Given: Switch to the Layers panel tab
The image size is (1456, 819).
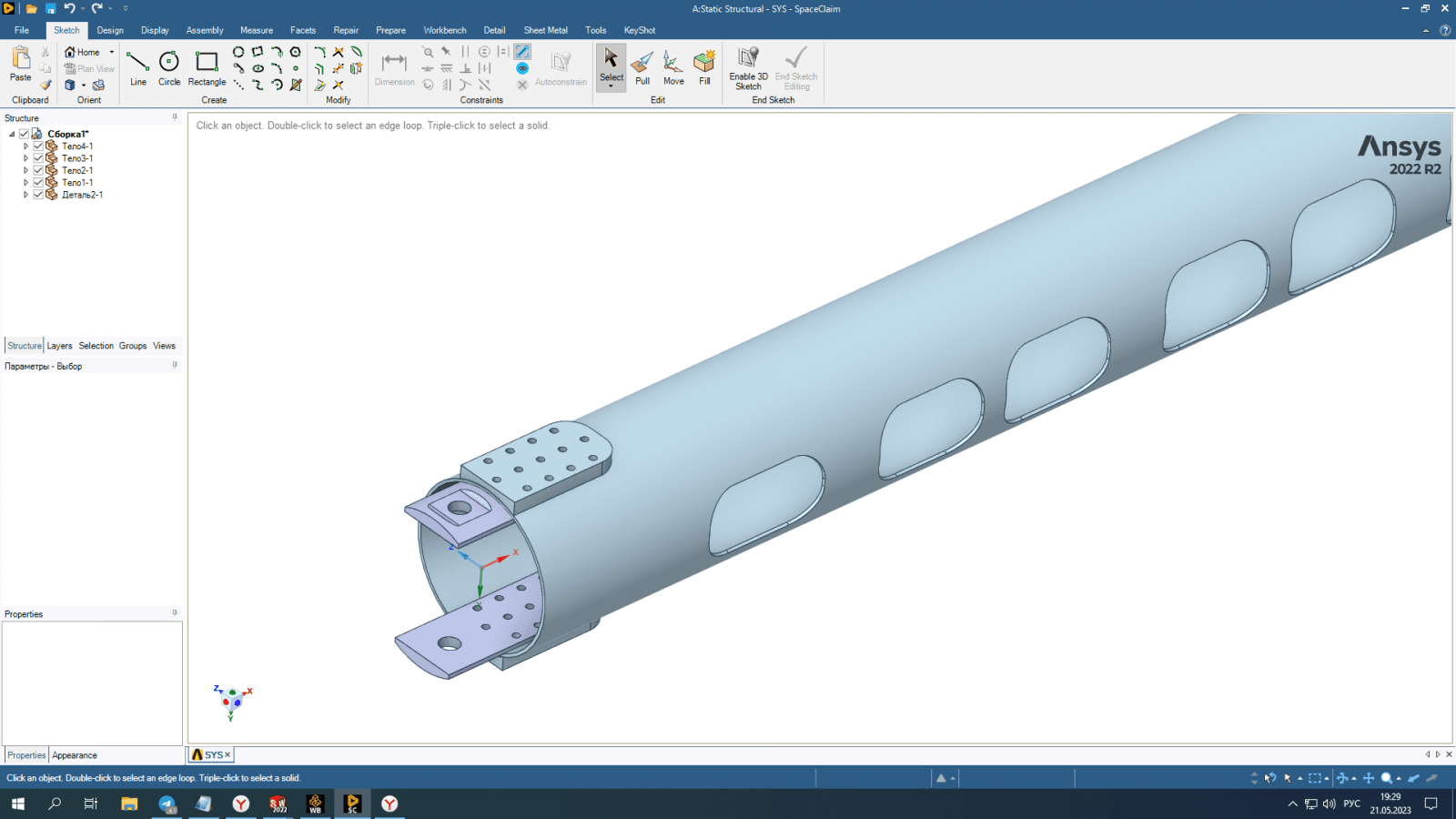Looking at the screenshot, I should (x=59, y=346).
